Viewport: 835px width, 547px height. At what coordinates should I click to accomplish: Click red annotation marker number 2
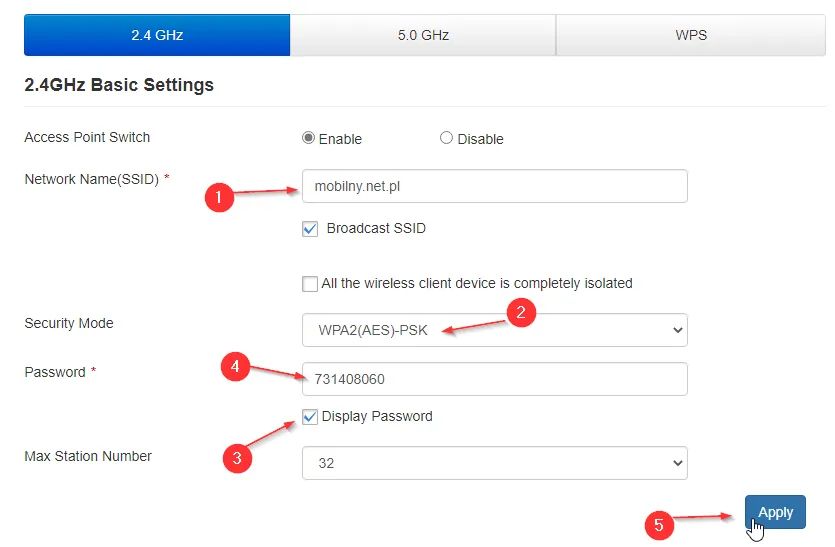coord(520,313)
